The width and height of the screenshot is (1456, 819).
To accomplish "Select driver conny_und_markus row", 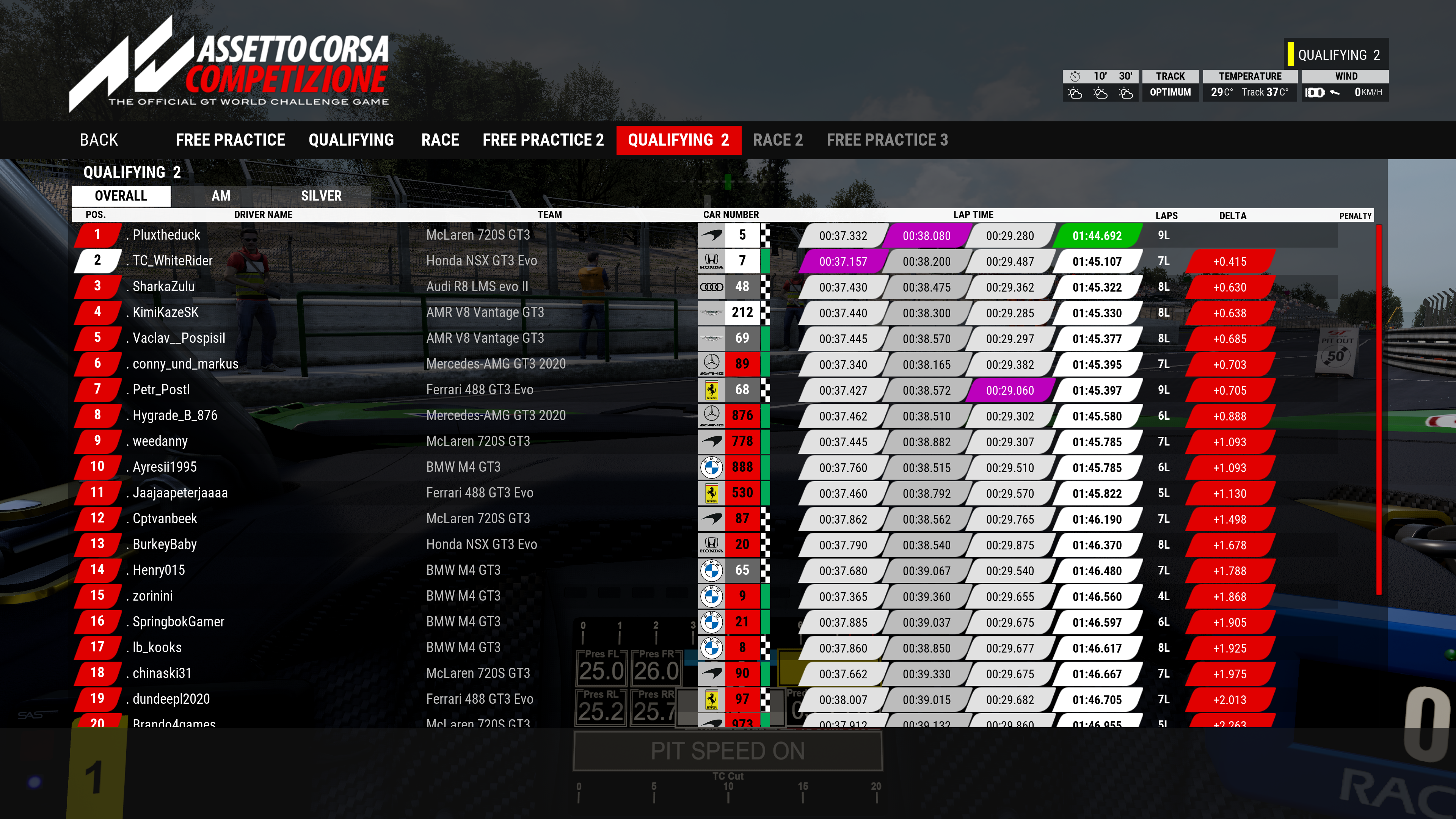I will point(705,364).
